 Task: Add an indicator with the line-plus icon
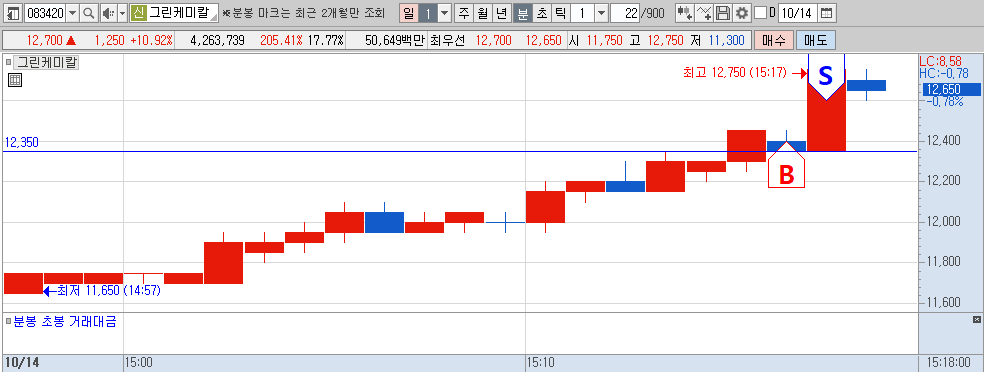point(704,13)
